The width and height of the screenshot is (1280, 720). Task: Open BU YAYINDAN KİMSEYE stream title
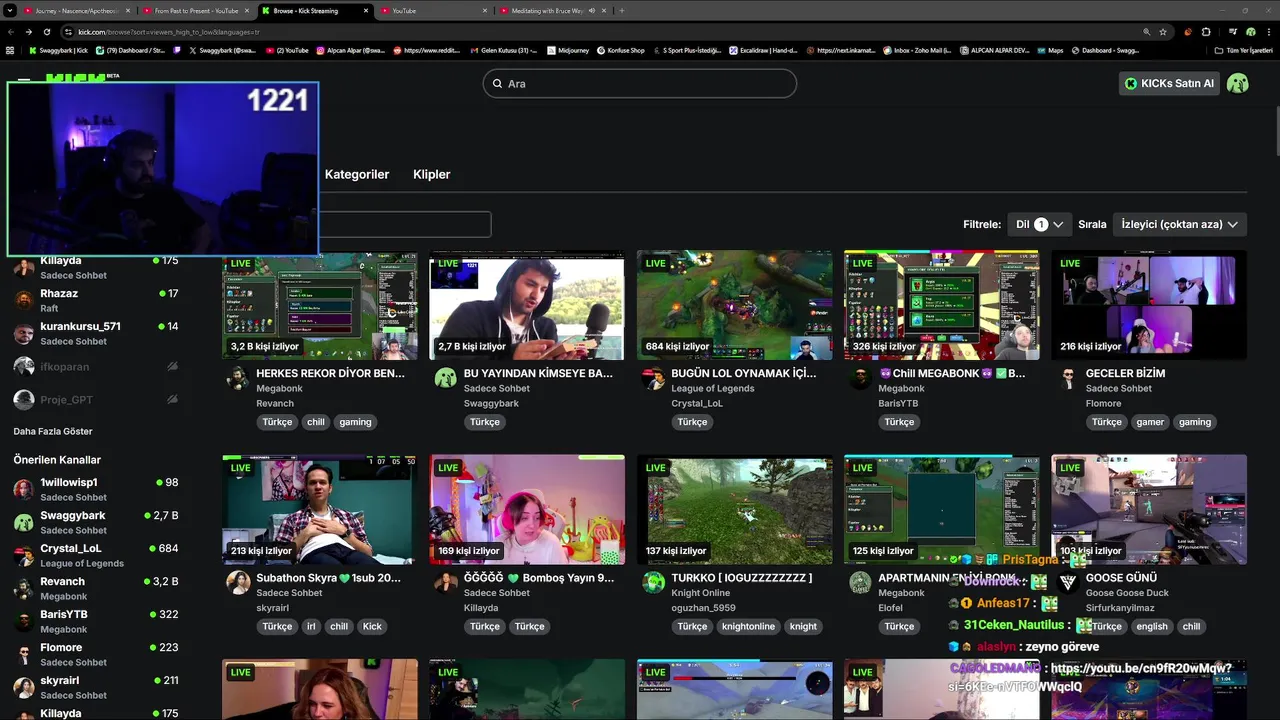tap(538, 373)
